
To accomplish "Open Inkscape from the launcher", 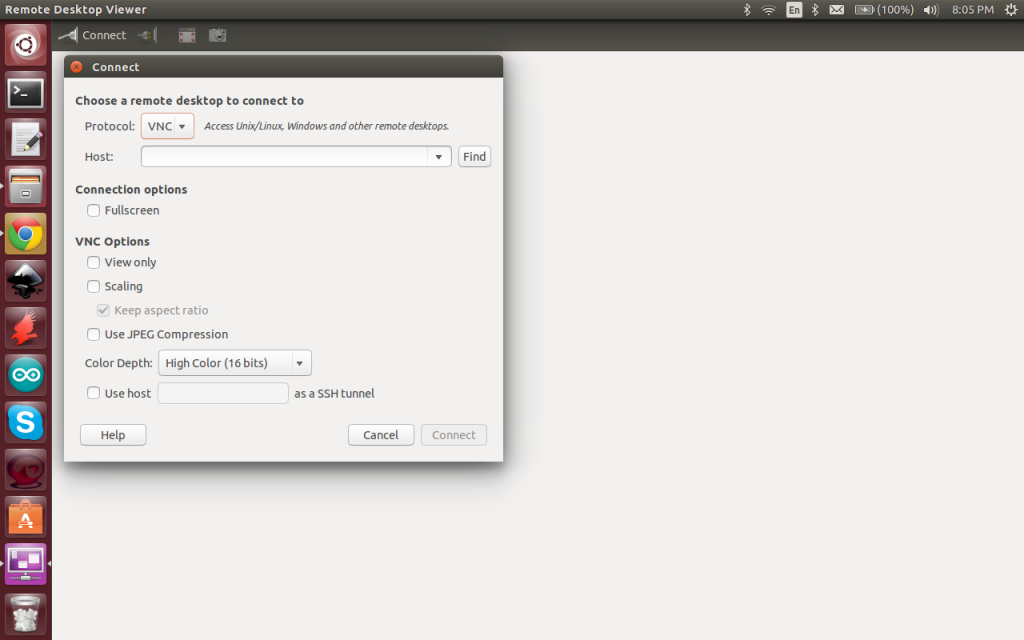I will tap(26, 282).
